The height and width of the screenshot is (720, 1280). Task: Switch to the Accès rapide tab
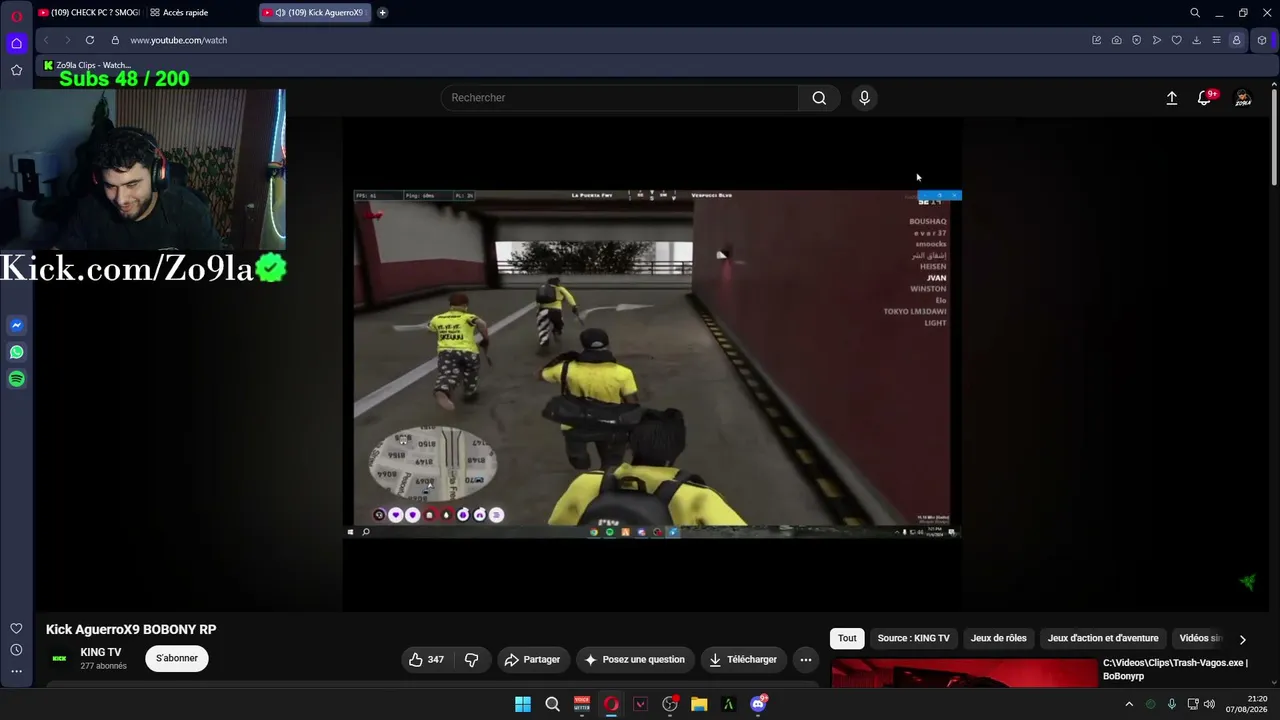tap(180, 13)
